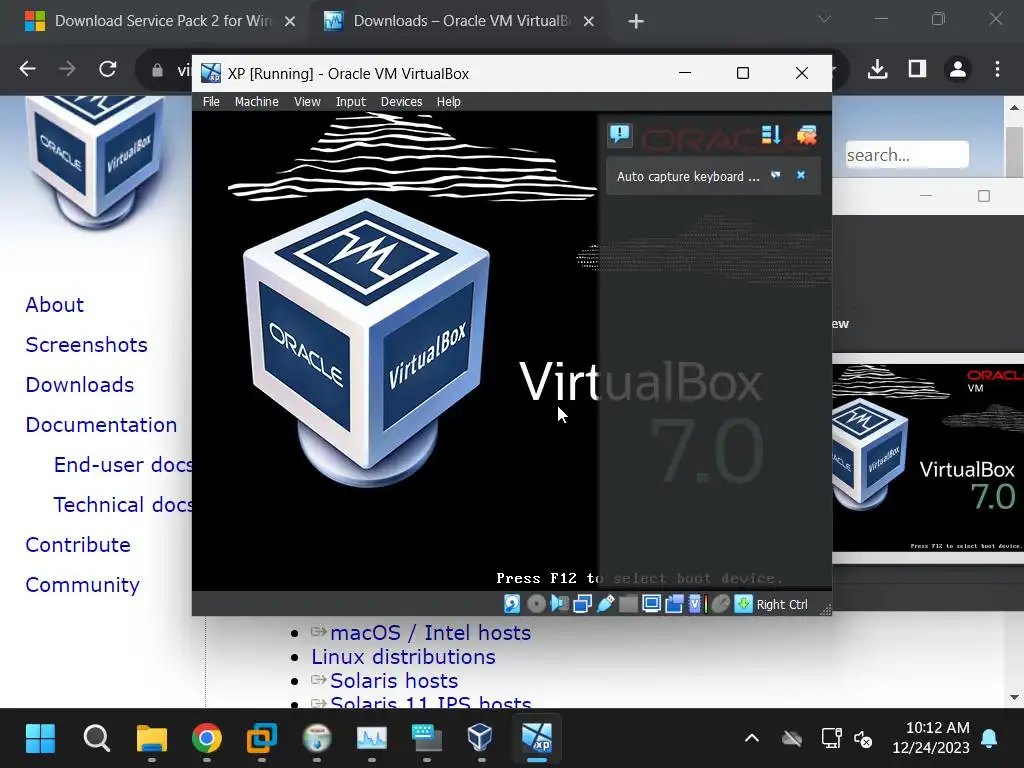Expand the browser tab search chevron
The height and width of the screenshot is (768, 1024).
pyautogui.click(x=824, y=19)
